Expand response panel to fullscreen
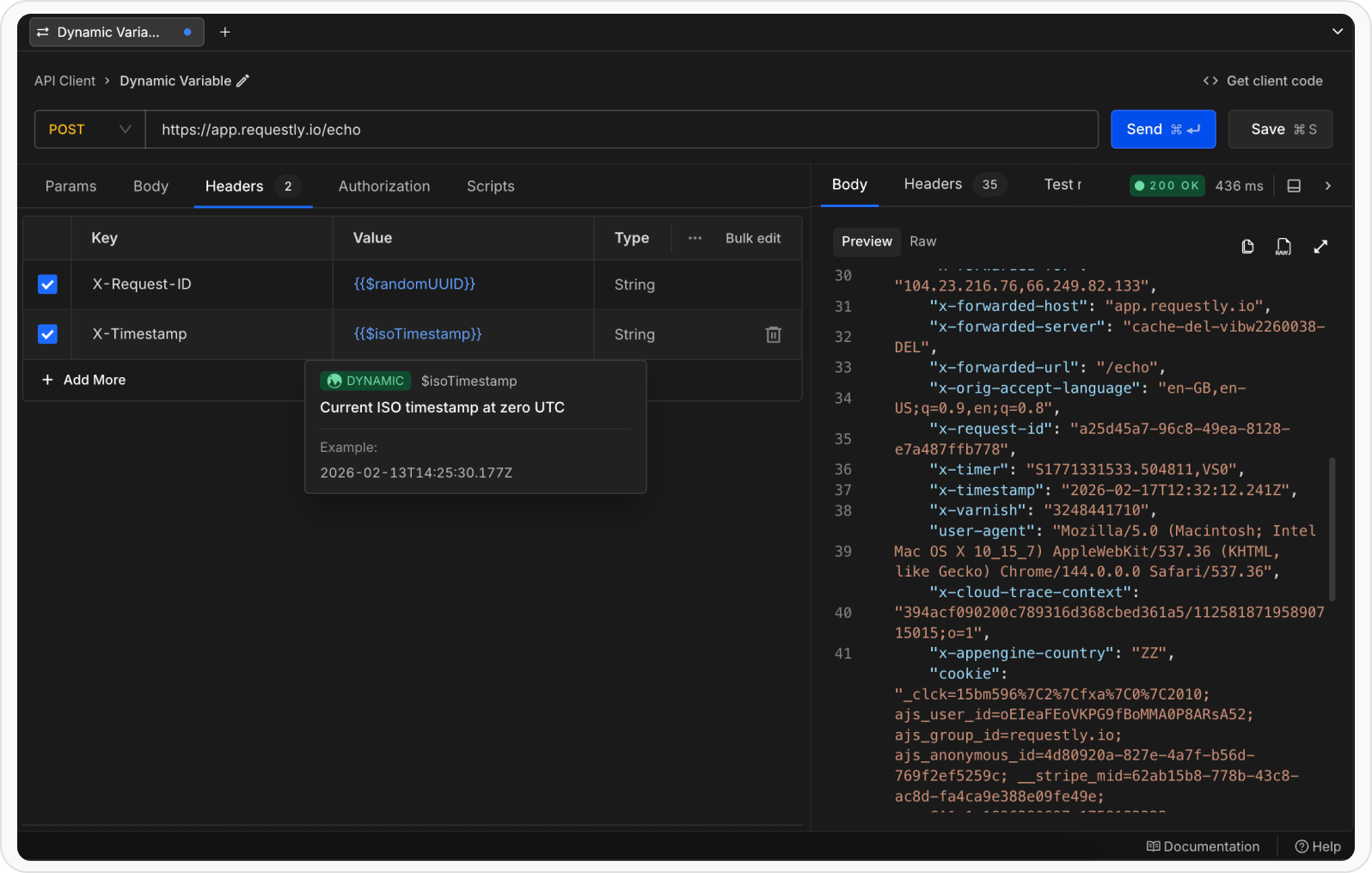 pyautogui.click(x=1320, y=247)
